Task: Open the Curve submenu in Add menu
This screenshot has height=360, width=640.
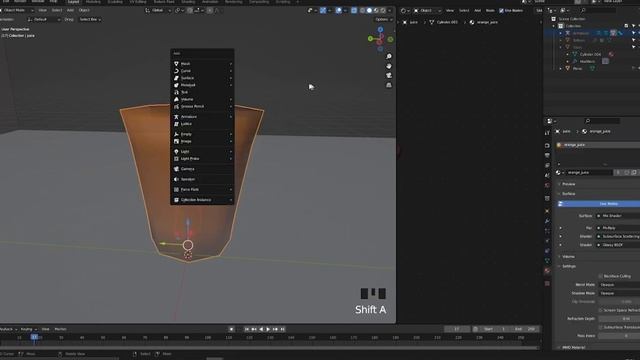Action: pyautogui.click(x=202, y=71)
